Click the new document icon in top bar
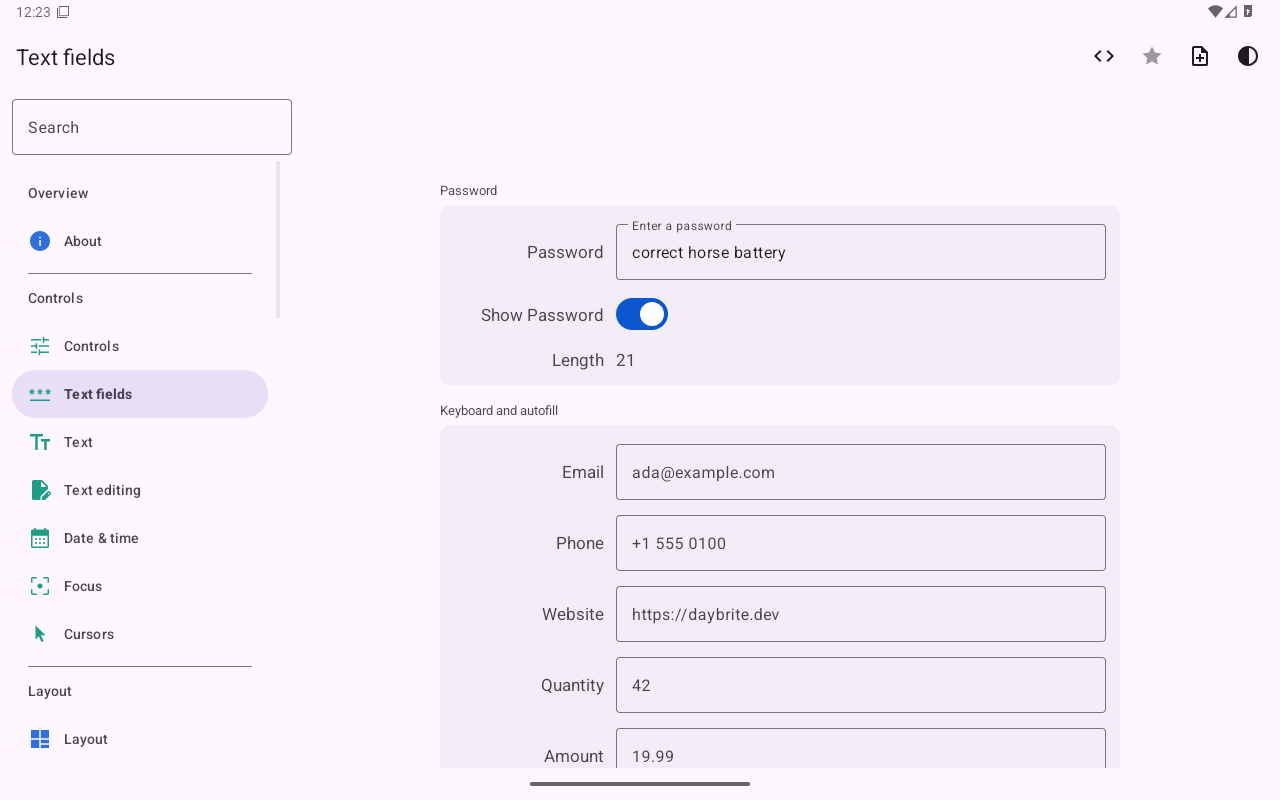Screen dimensions: 1280x800 [1200, 56]
